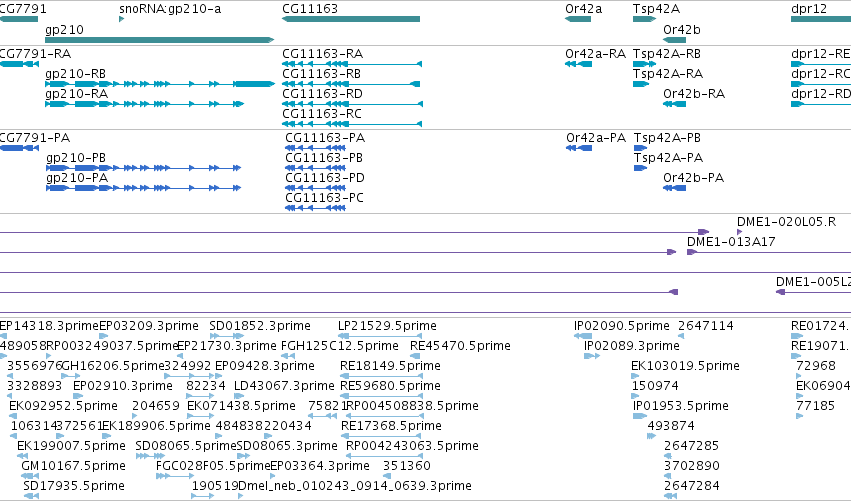The height and width of the screenshot is (501, 851).
Task: Select the Tsp42A-RB transcript
Action: pyautogui.click(x=645, y=64)
